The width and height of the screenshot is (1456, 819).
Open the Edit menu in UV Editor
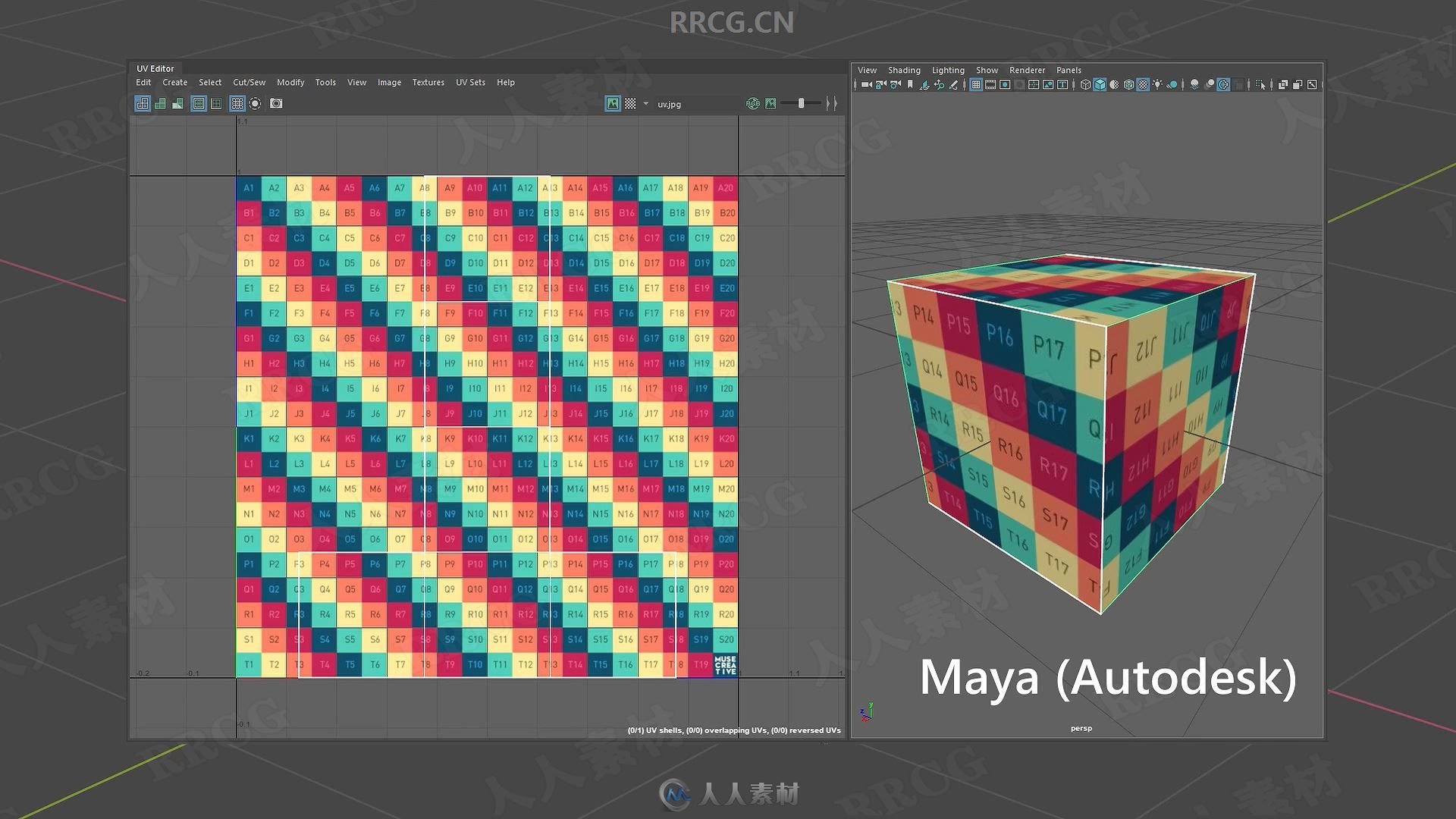(143, 83)
